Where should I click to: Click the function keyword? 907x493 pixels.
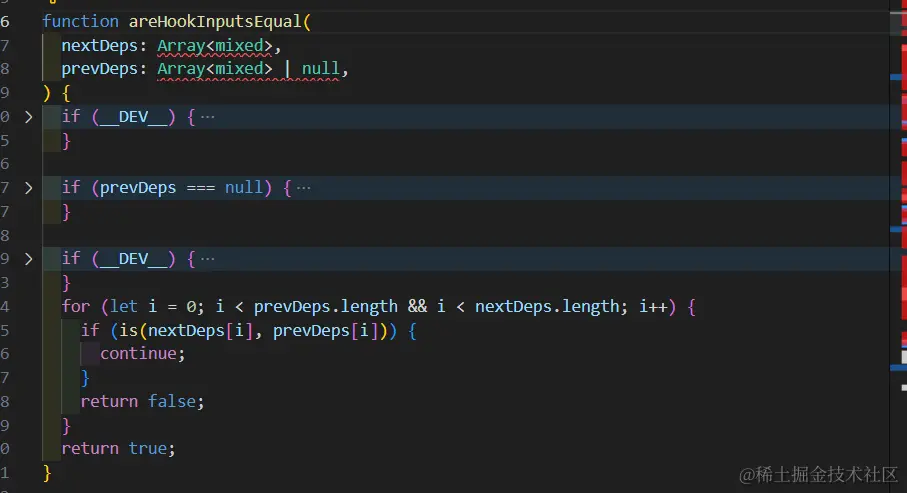coord(80,22)
